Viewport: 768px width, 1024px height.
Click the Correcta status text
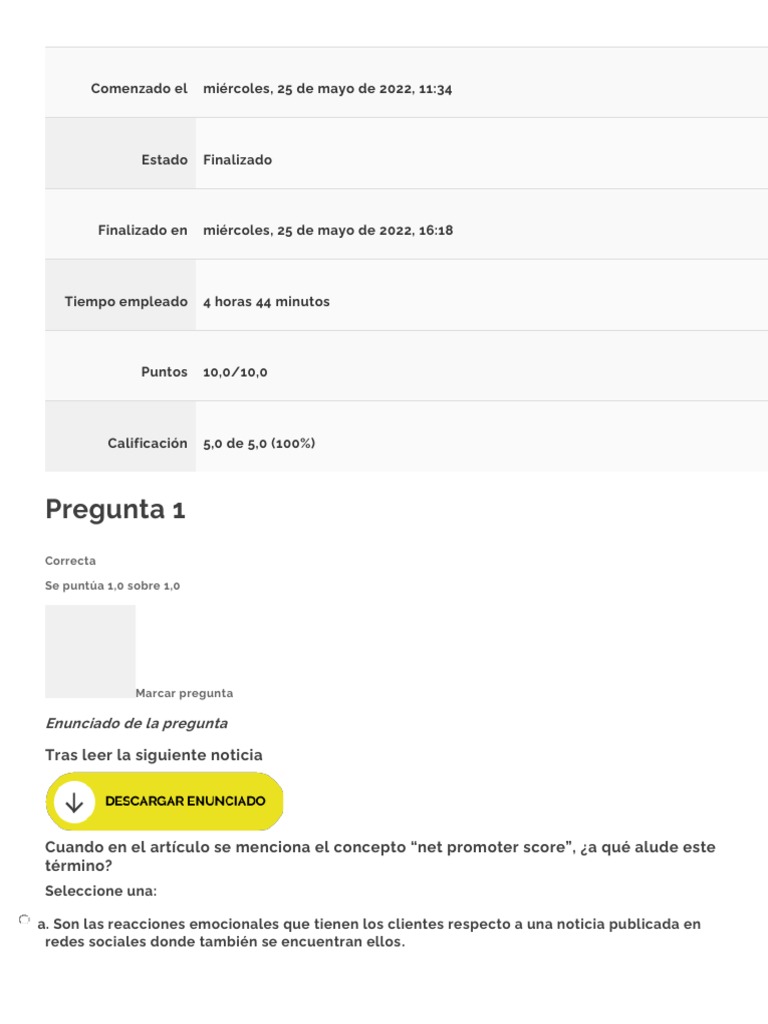coord(71,561)
